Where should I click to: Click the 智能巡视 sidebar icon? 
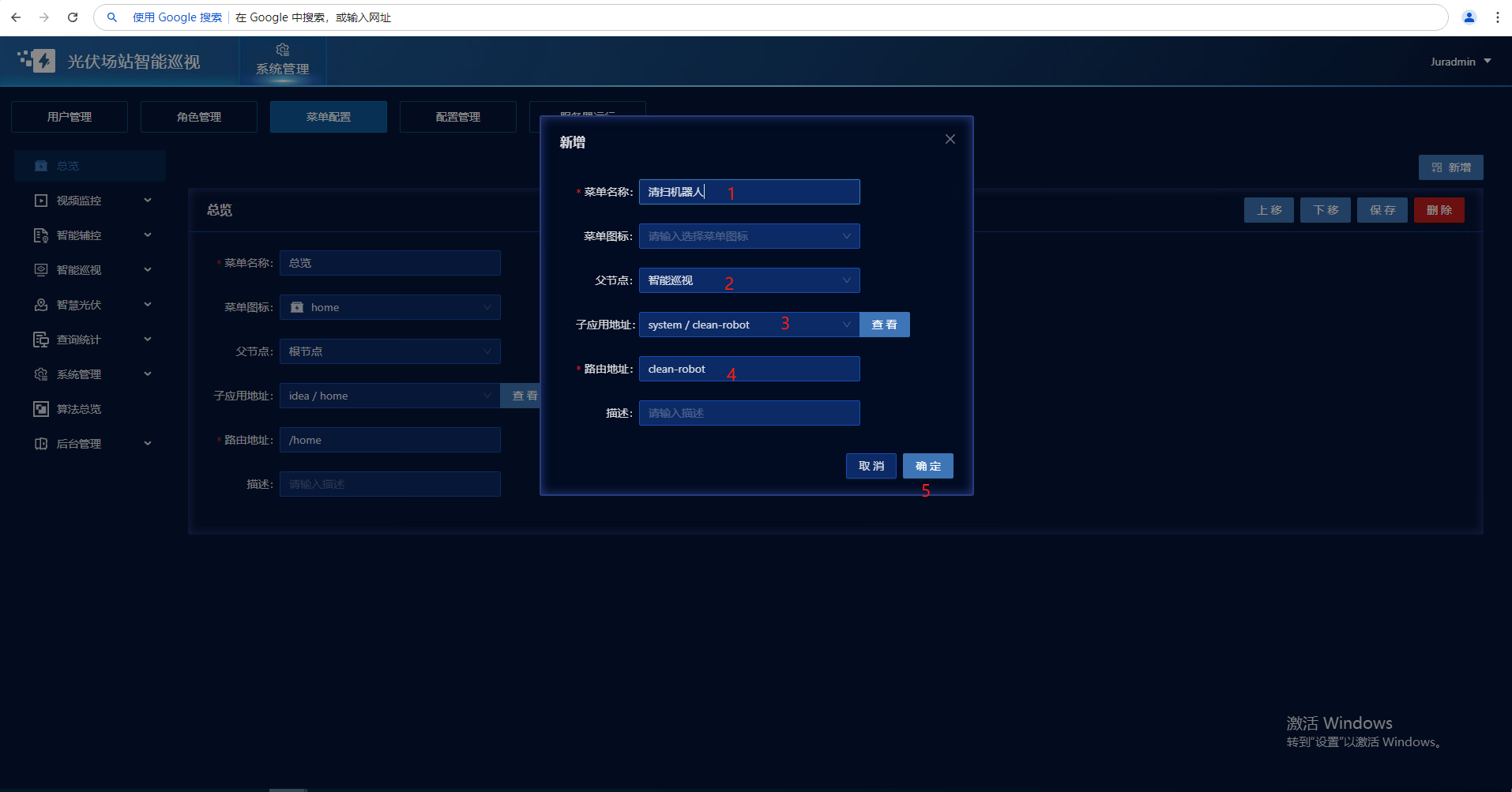point(41,270)
